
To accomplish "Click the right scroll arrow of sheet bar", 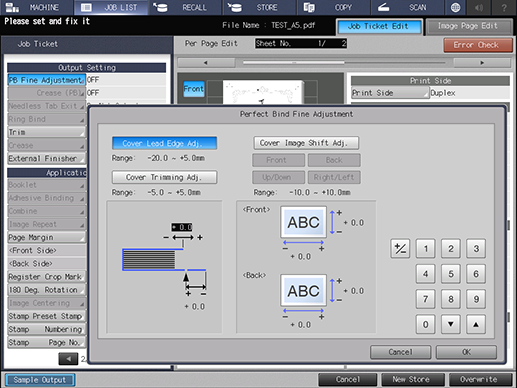I will point(482,63).
